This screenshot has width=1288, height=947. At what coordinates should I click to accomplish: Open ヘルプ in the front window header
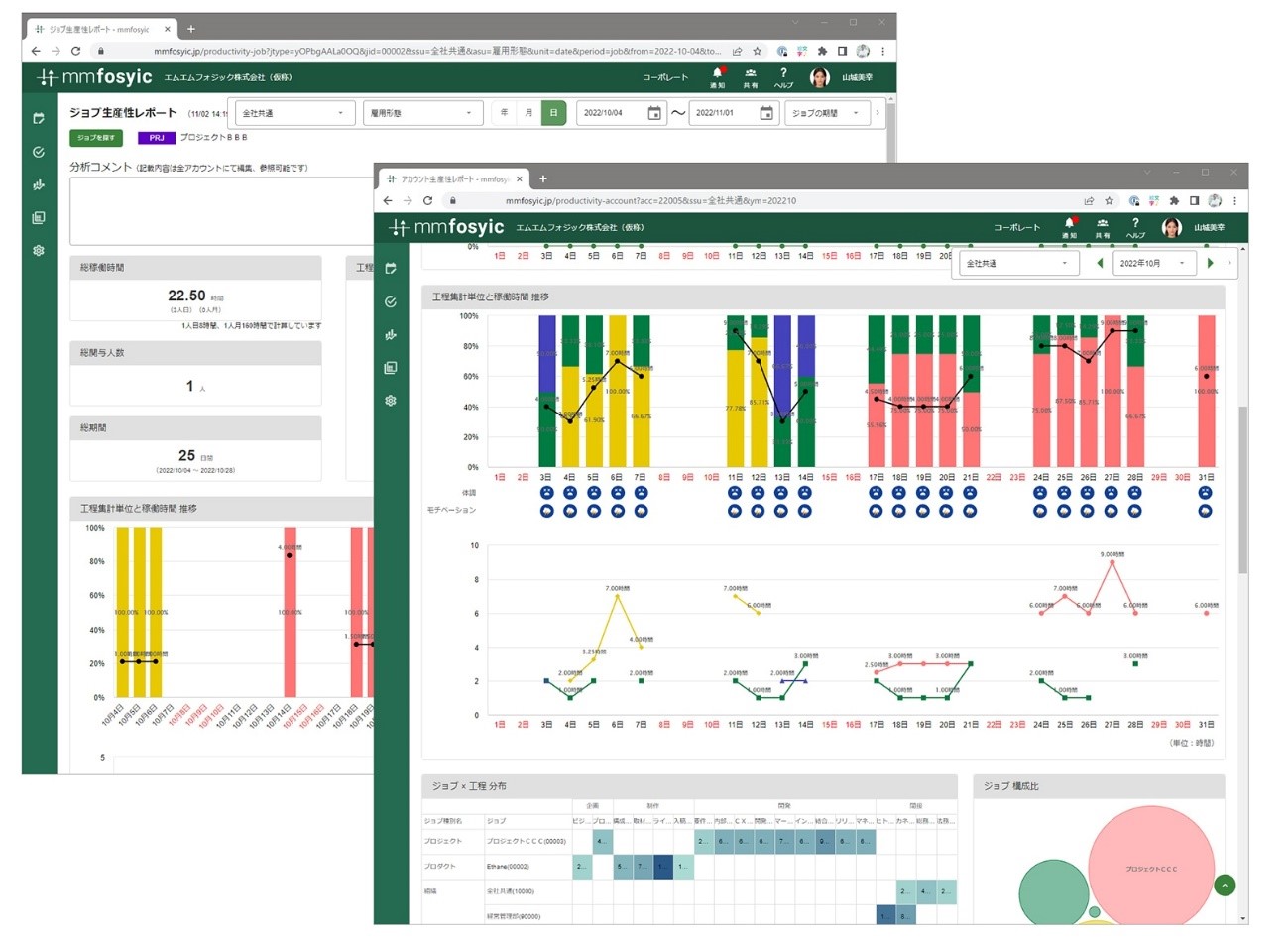pos(1135,227)
